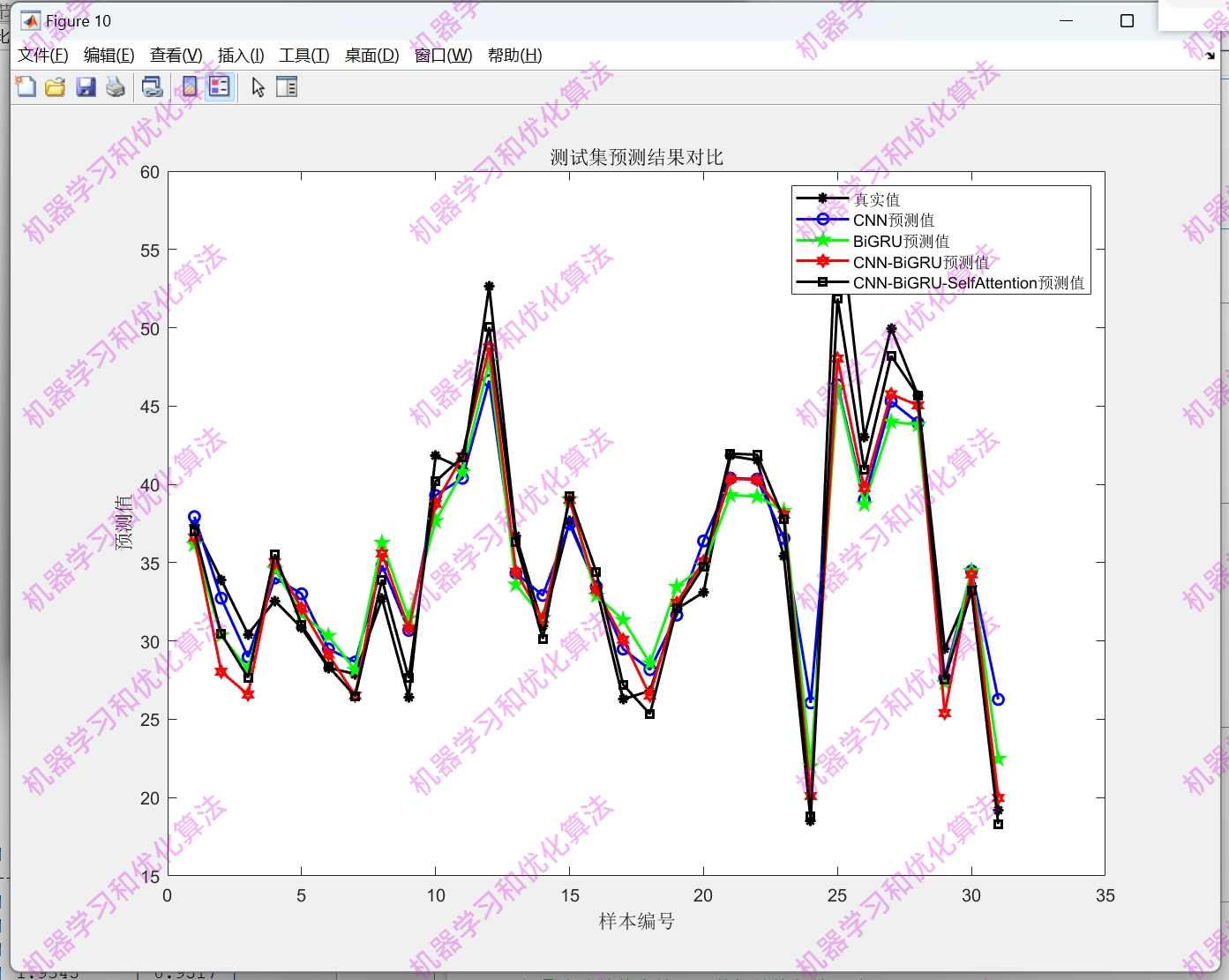Select the 真实值 legend entry
1229x980 pixels.
(876, 199)
